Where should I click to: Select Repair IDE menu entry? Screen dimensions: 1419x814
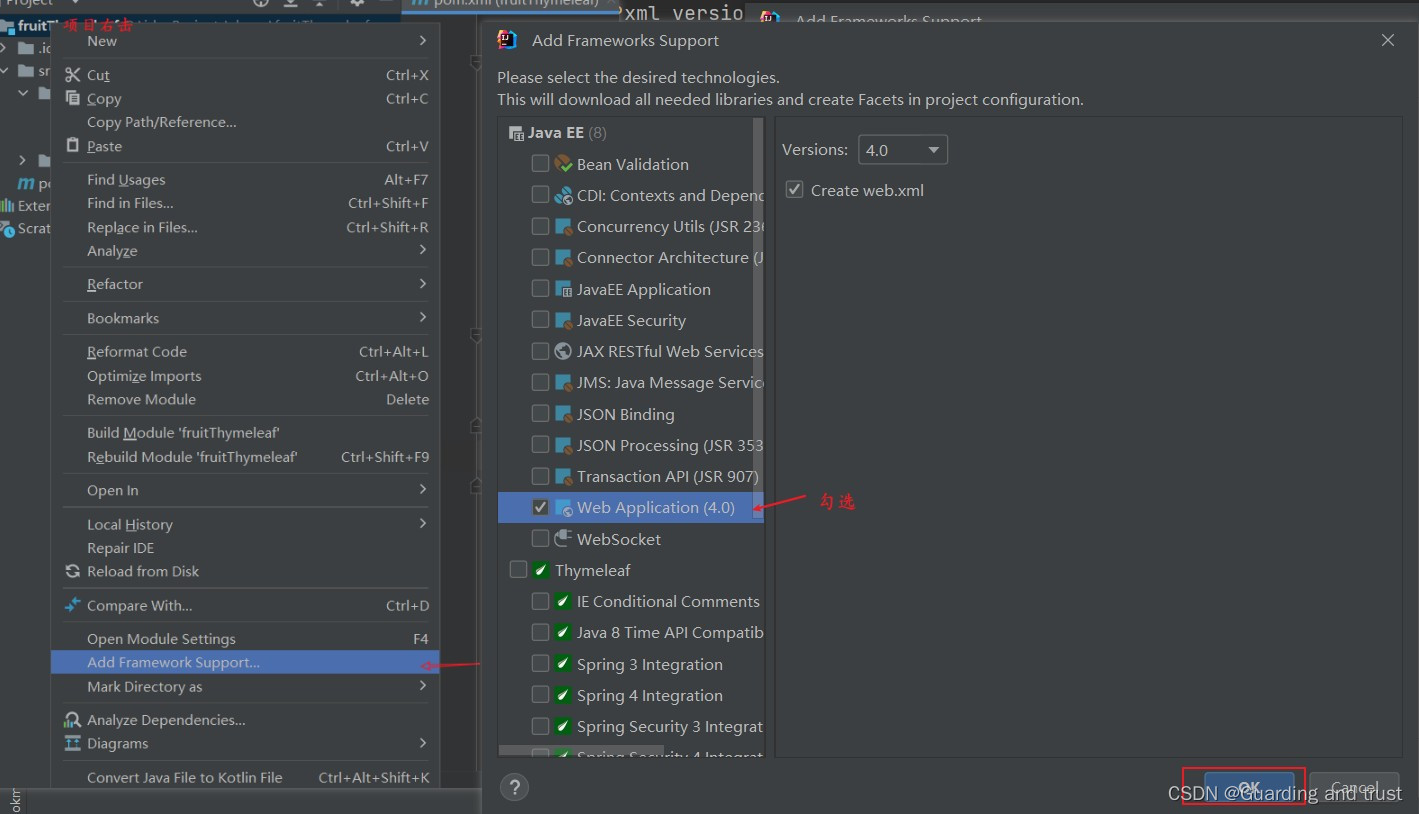(245, 548)
